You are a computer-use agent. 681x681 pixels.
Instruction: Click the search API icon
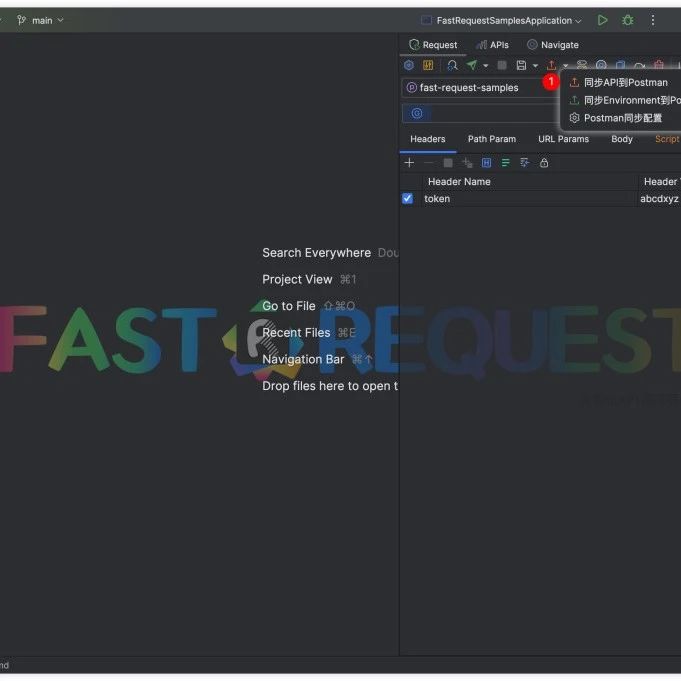452,66
